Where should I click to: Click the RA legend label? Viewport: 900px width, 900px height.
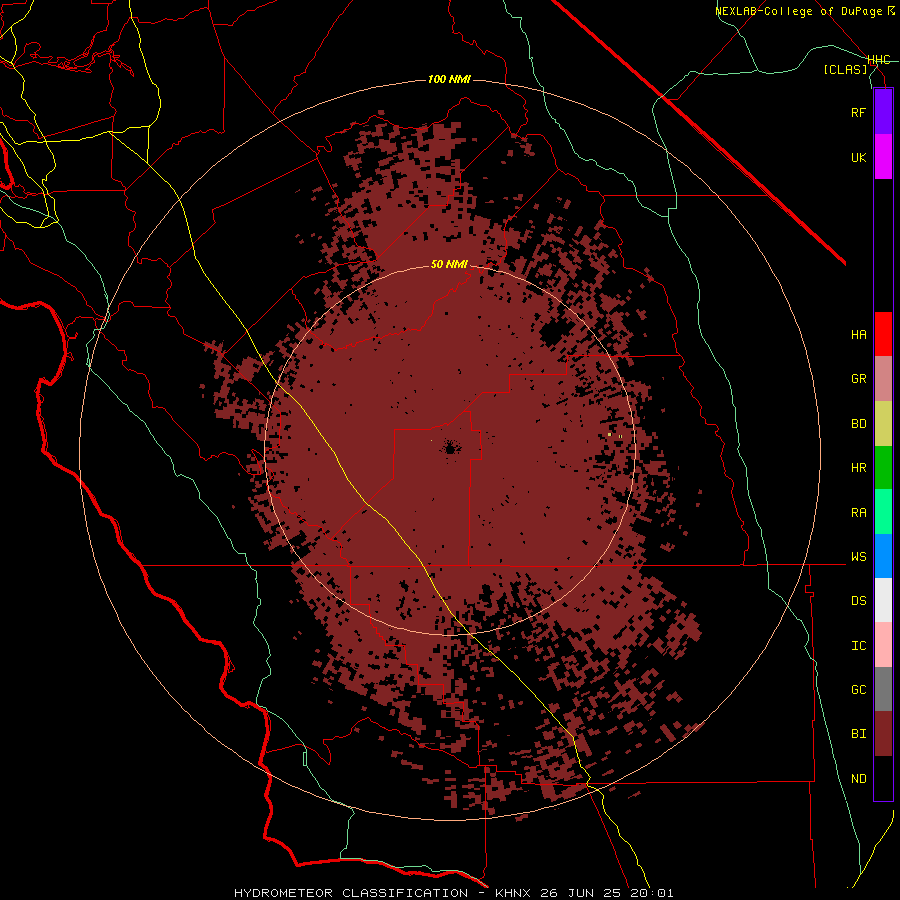click(x=859, y=512)
